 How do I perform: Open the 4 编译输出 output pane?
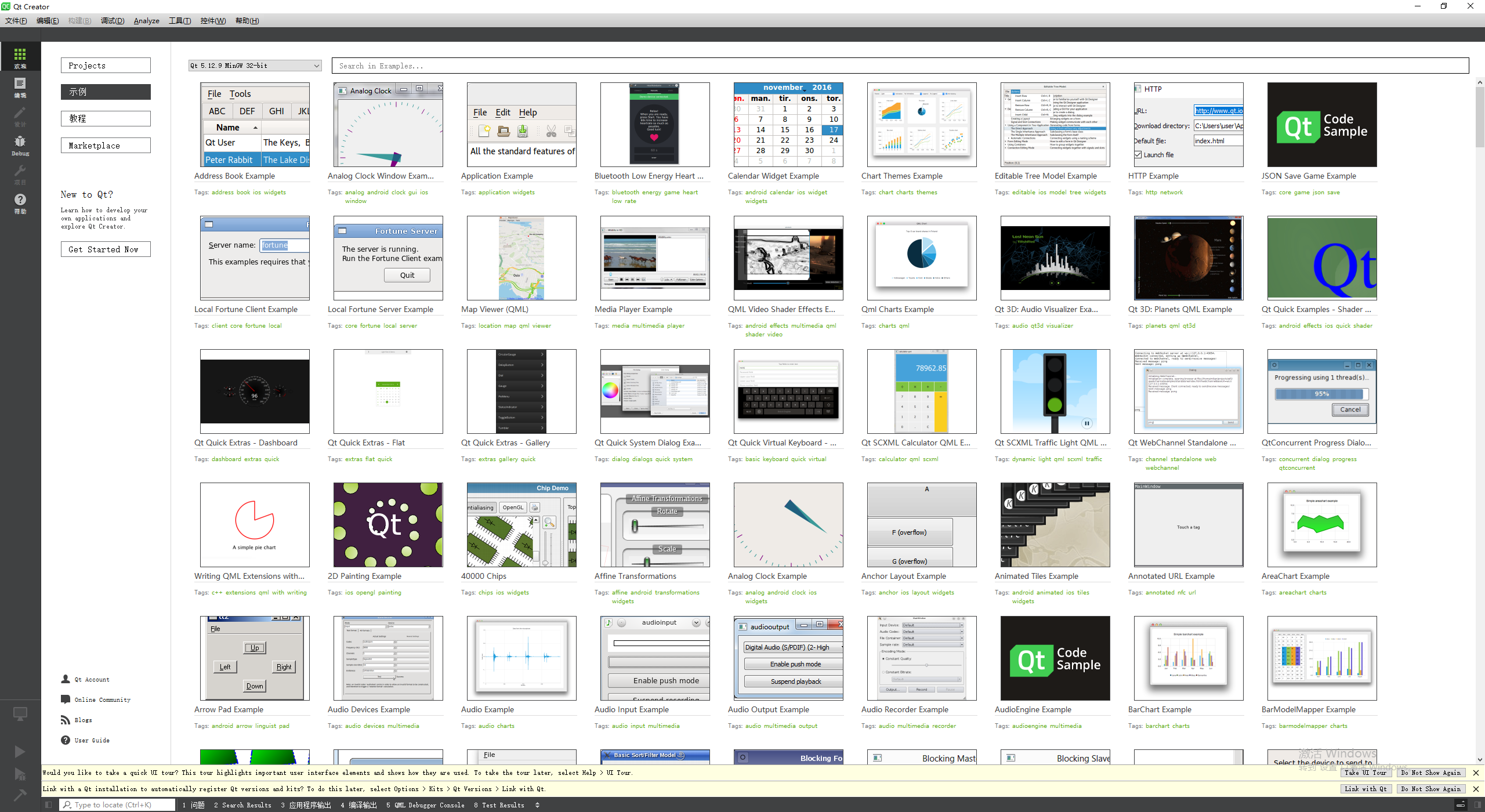pos(358,805)
